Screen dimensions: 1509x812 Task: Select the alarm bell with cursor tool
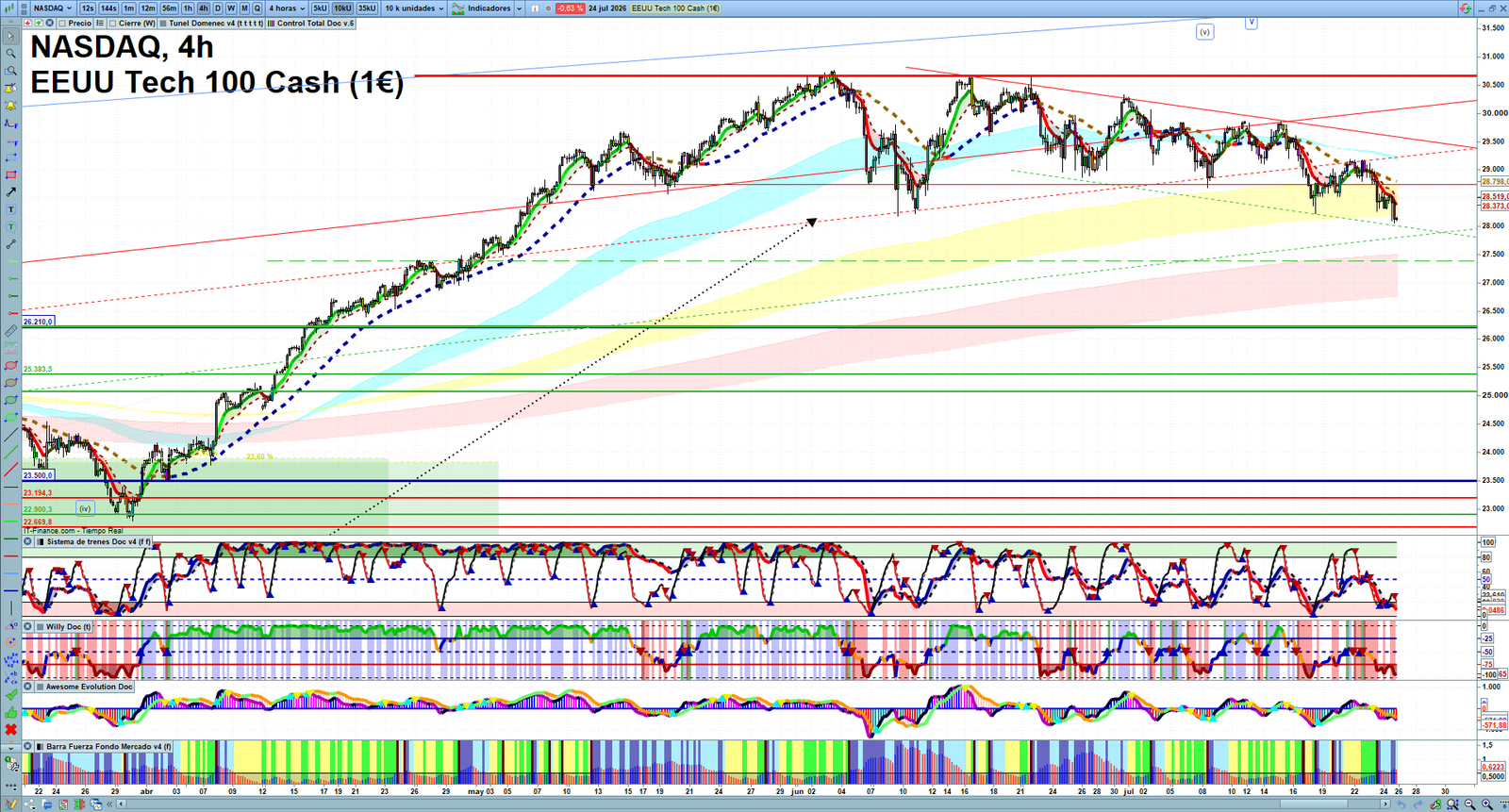(x=11, y=89)
